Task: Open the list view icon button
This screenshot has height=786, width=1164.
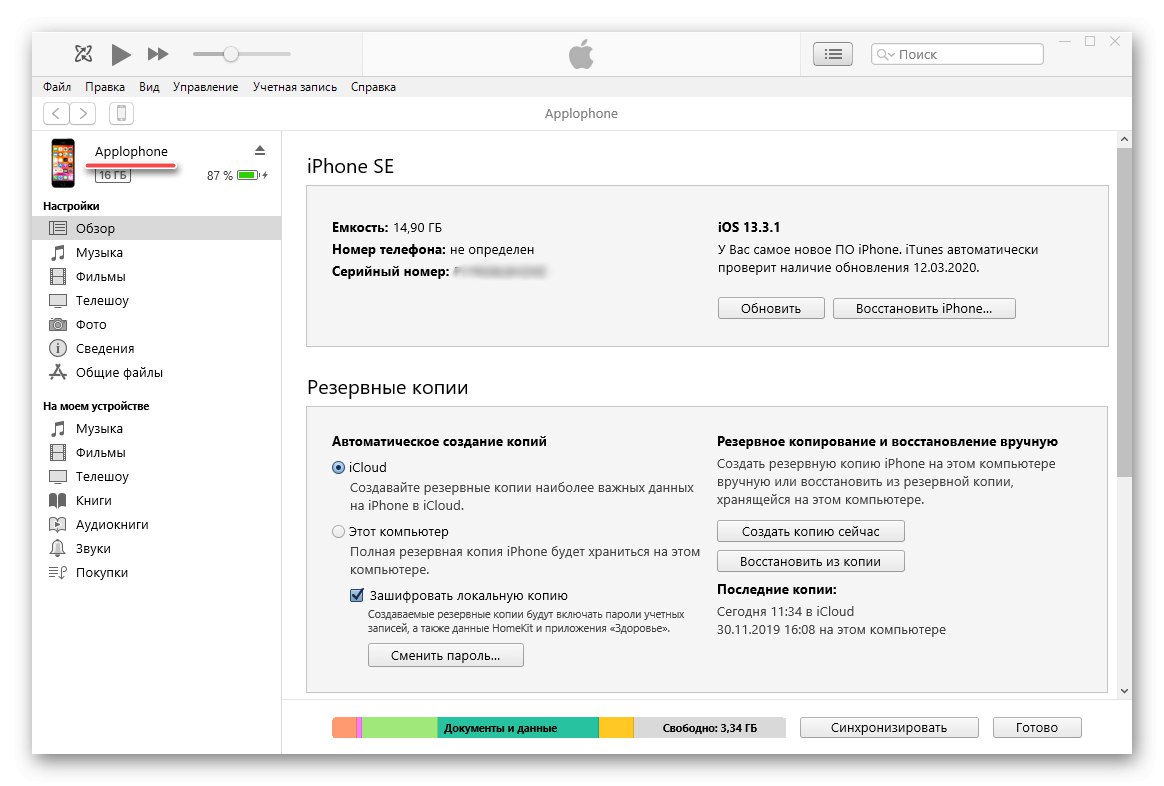Action: tap(832, 54)
